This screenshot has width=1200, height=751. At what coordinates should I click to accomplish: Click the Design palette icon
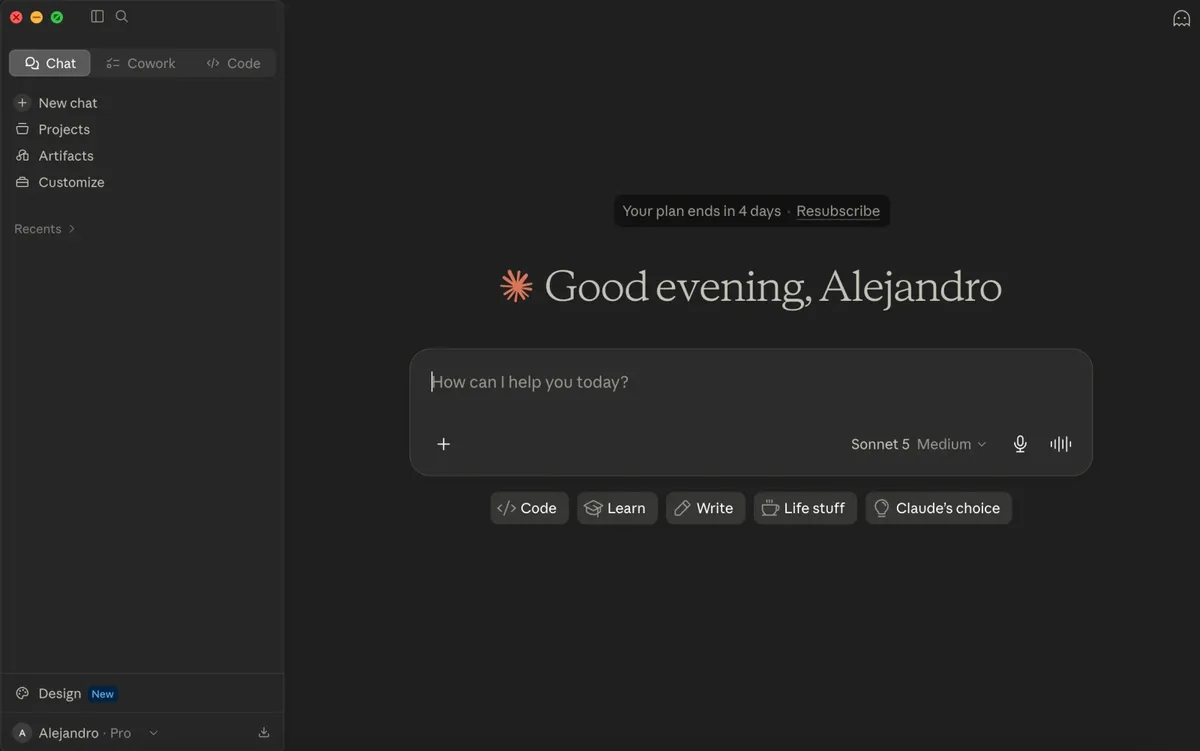(22, 693)
